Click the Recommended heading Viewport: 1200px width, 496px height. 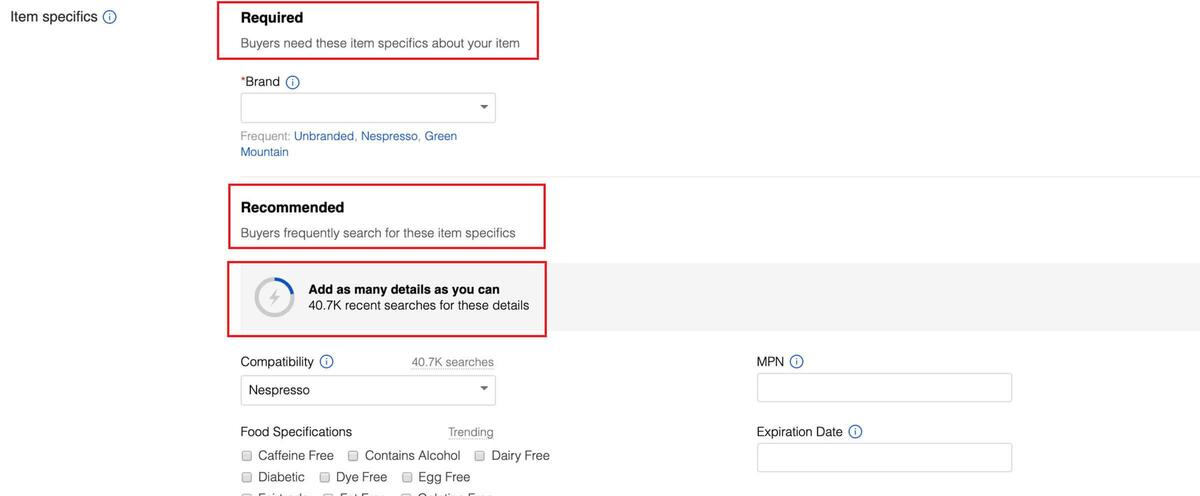(292, 208)
